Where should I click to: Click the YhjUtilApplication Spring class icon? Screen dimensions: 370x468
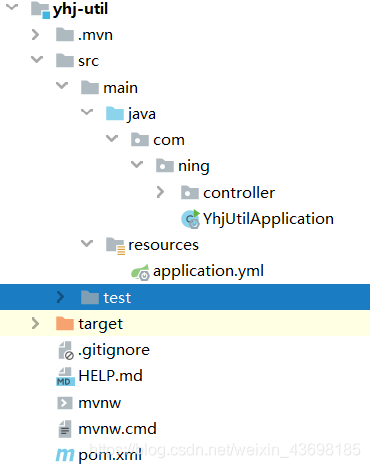190,219
